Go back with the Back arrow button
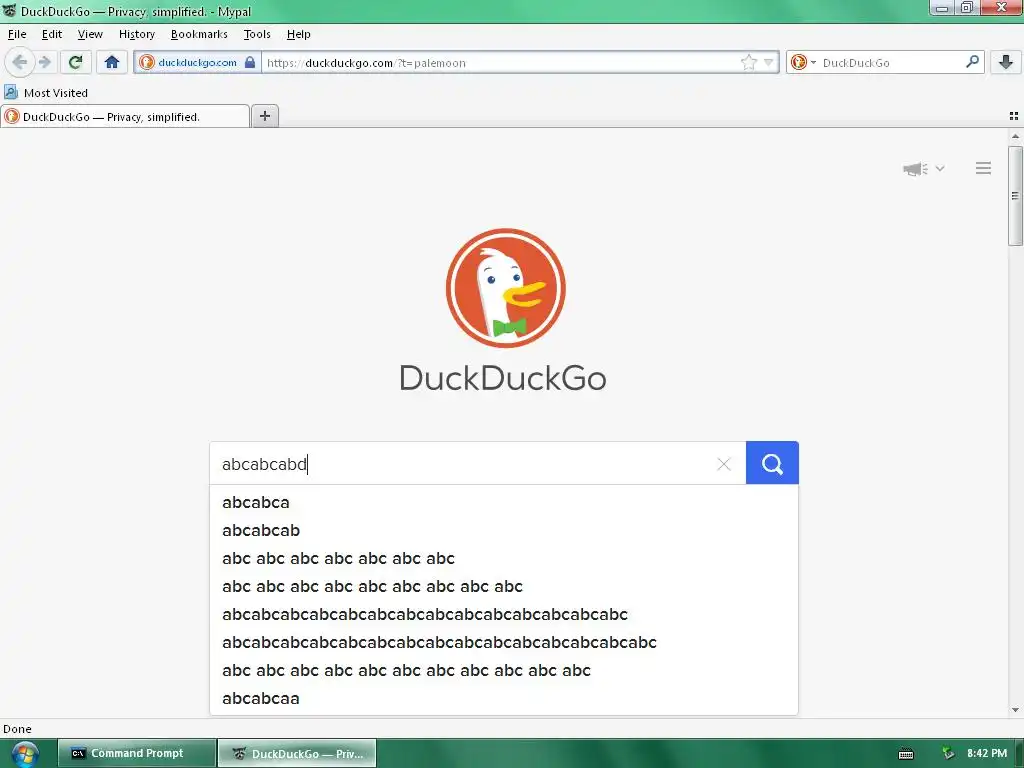Image resolution: width=1024 pixels, height=768 pixels. click(x=20, y=63)
